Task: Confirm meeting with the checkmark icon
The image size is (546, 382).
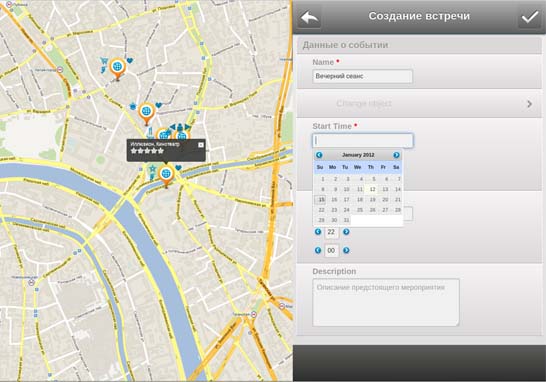Action: click(x=529, y=17)
